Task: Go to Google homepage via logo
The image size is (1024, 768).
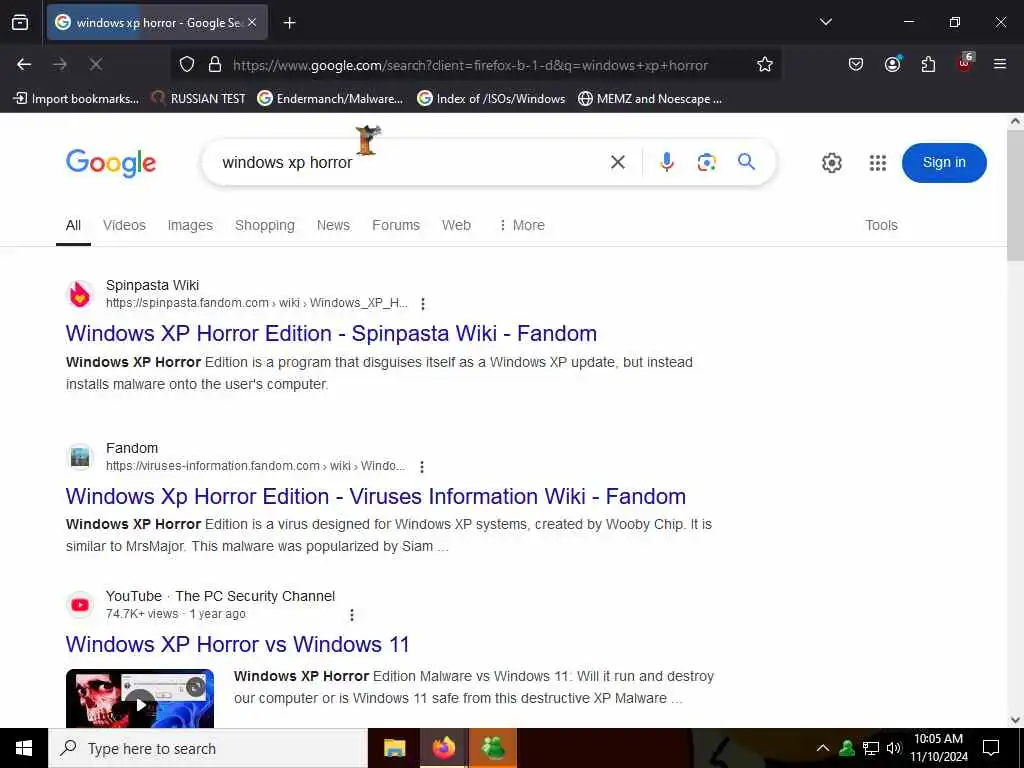Action: tap(111, 163)
